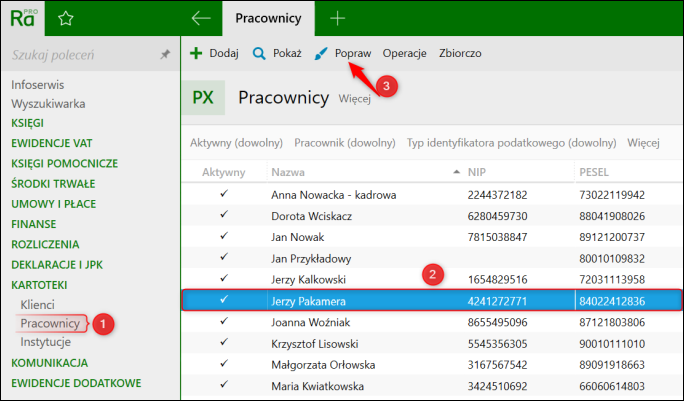Click the back arrow icon

click(x=201, y=18)
